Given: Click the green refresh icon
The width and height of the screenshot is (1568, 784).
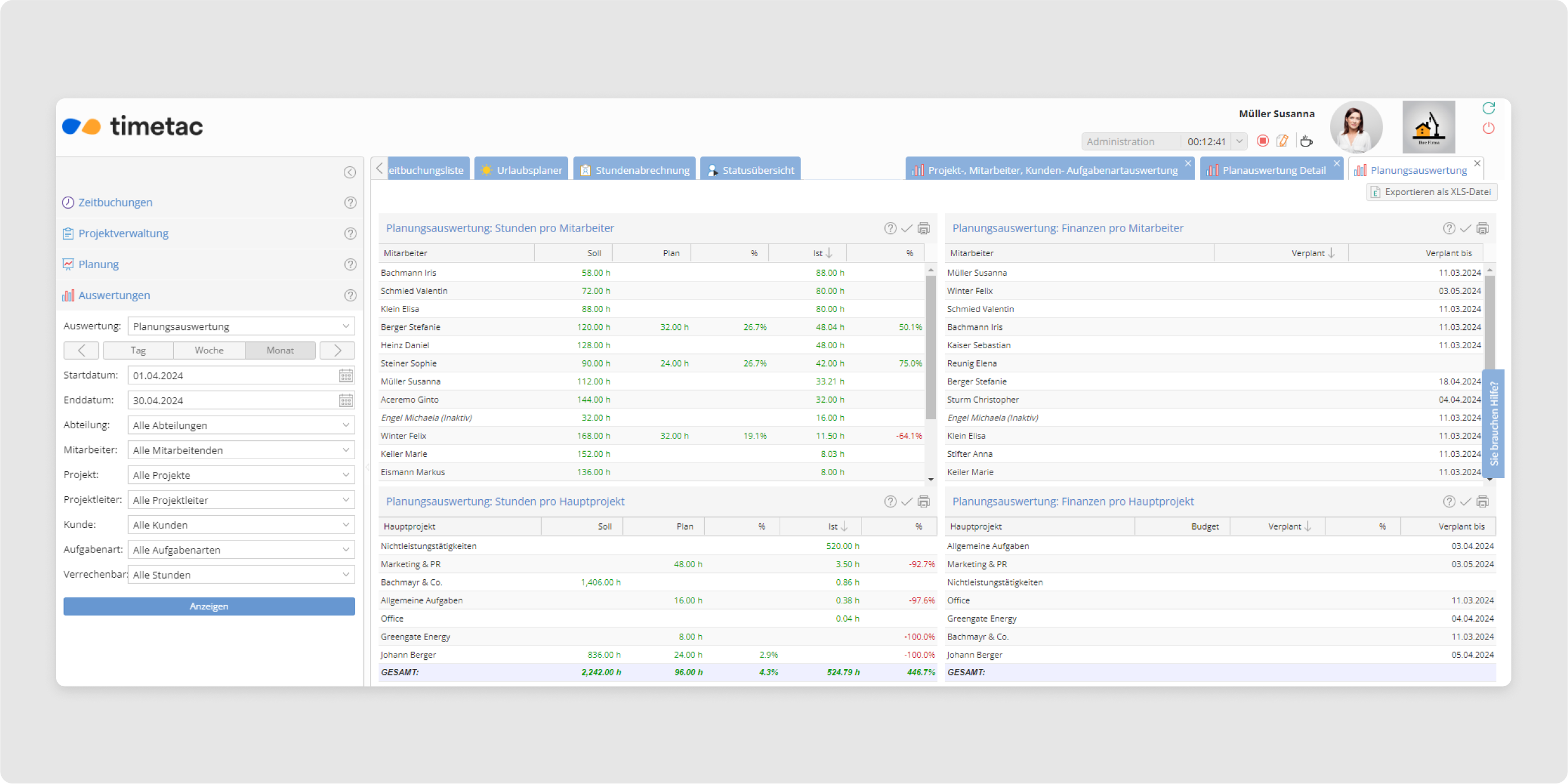Looking at the screenshot, I should pos(1488,108).
